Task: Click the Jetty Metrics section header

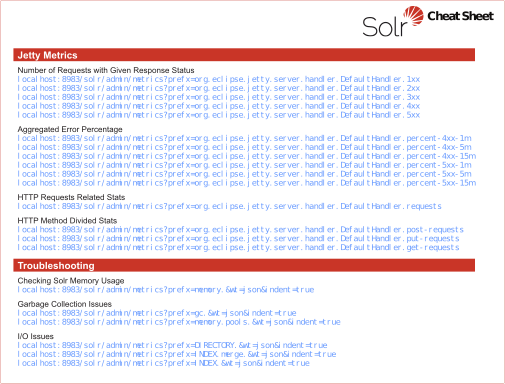Action: tap(244, 55)
